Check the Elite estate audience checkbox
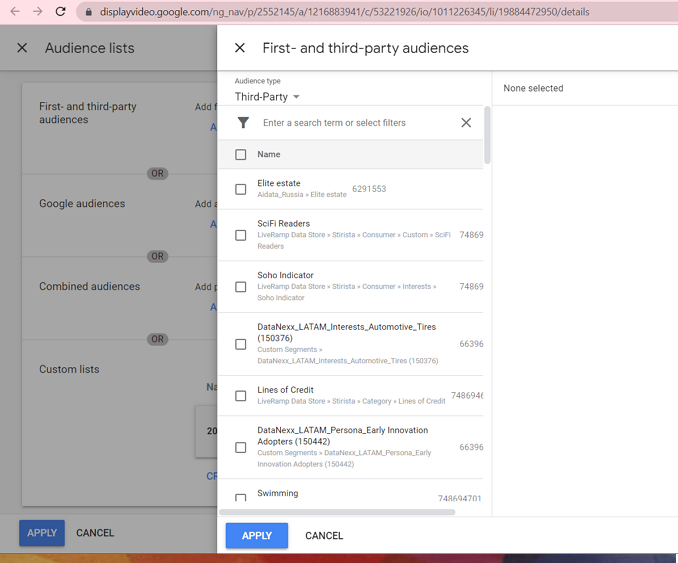Screen dimensions: 678x563 (240, 189)
